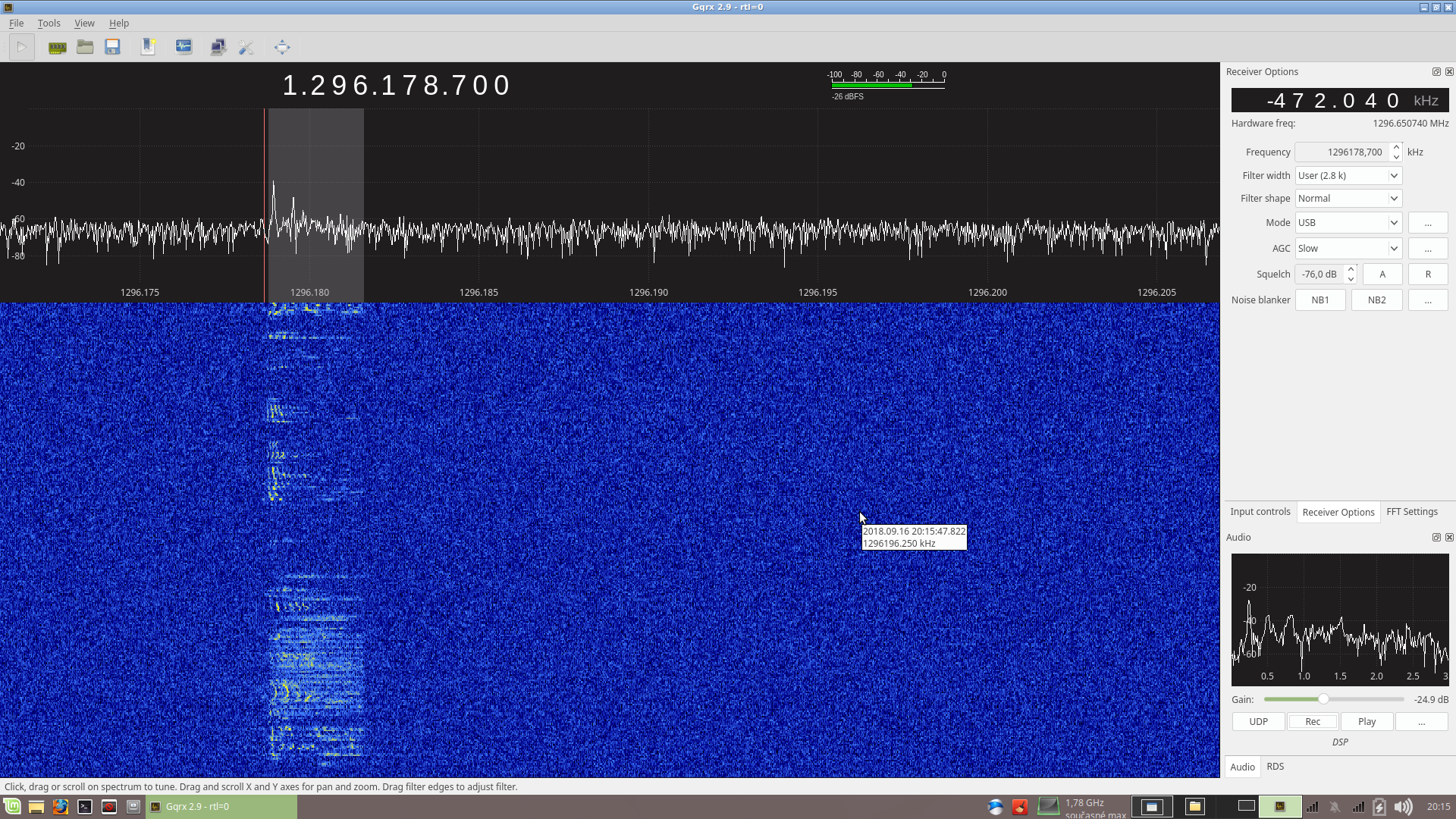Image resolution: width=1456 pixels, height=819 pixels.
Task: Open remote control settings wrench icon
Action: pos(246,47)
